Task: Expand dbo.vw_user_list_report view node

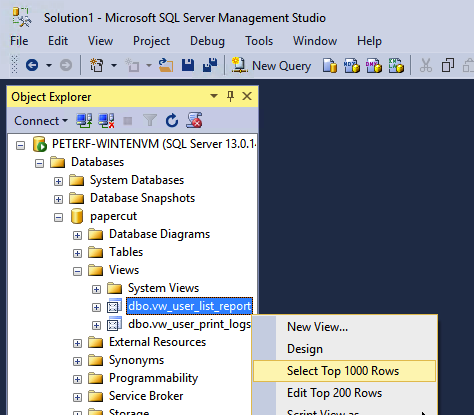Action: tap(96, 307)
